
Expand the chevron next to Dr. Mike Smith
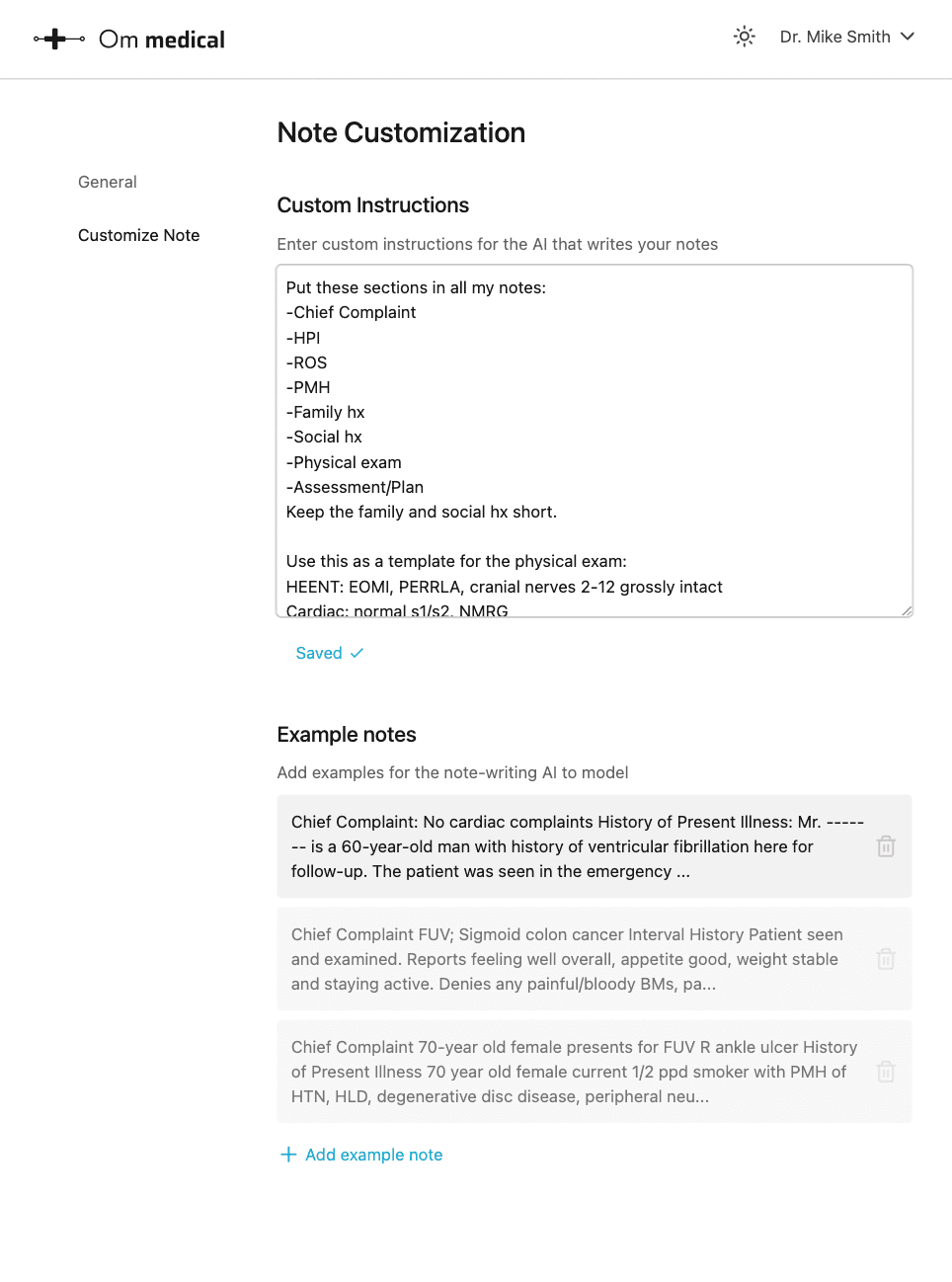pos(907,38)
